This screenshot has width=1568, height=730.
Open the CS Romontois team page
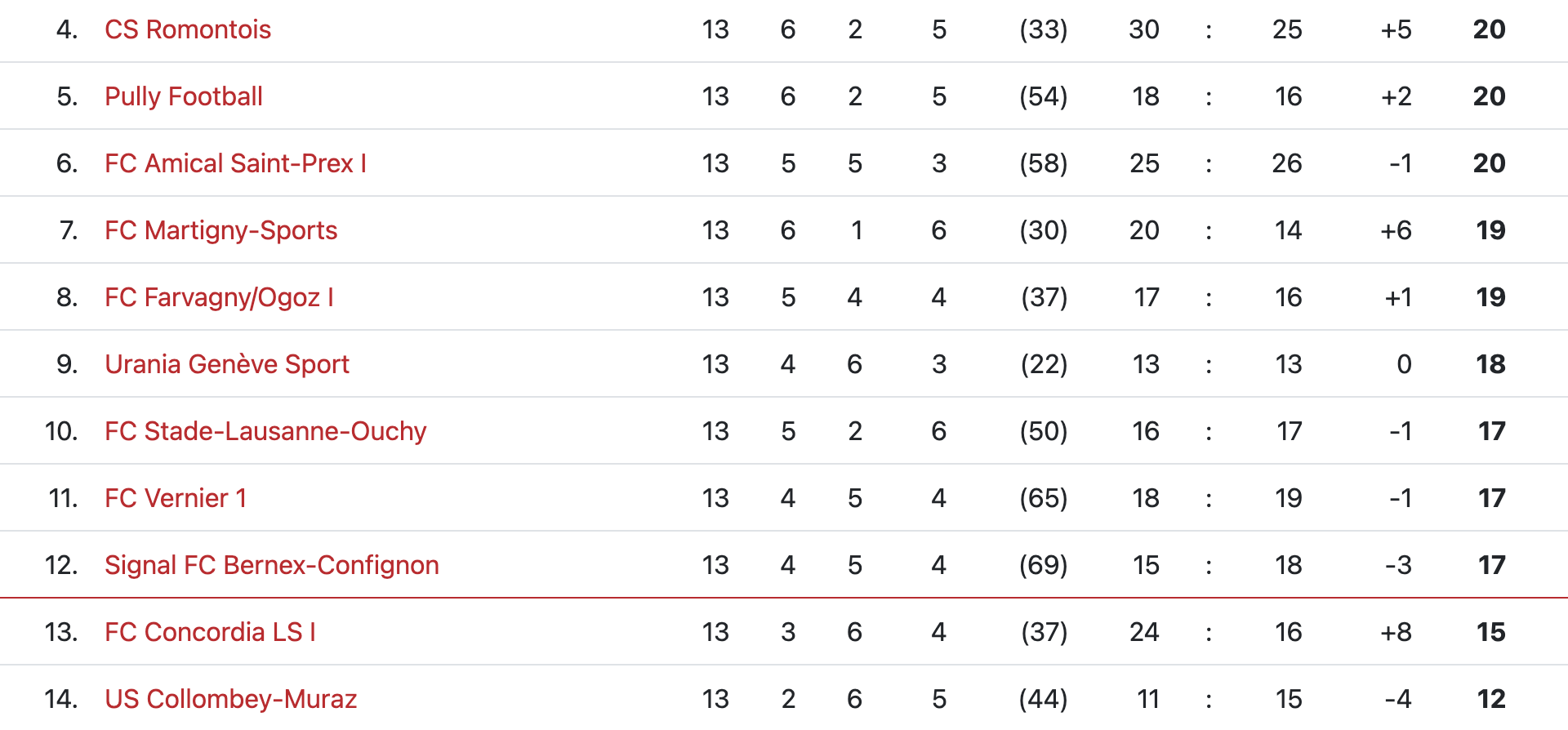(x=188, y=30)
